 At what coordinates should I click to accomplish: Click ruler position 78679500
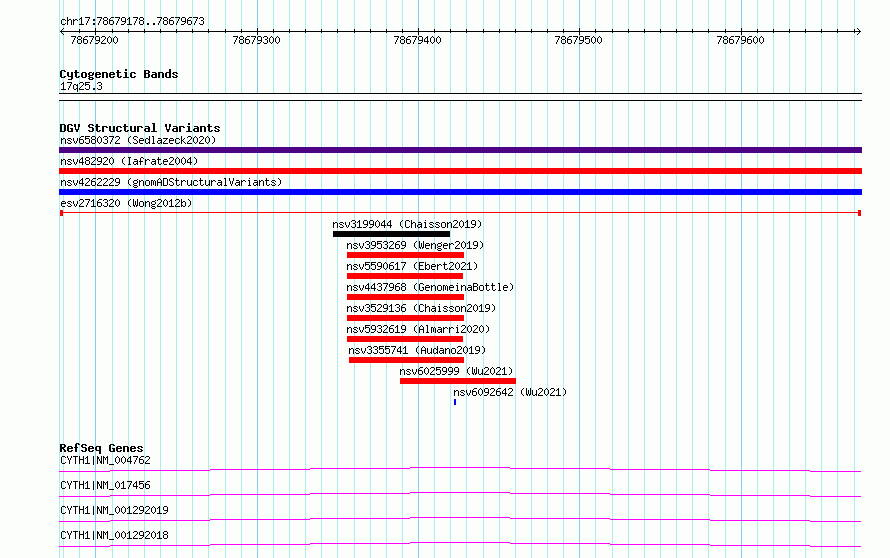click(578, 40)
